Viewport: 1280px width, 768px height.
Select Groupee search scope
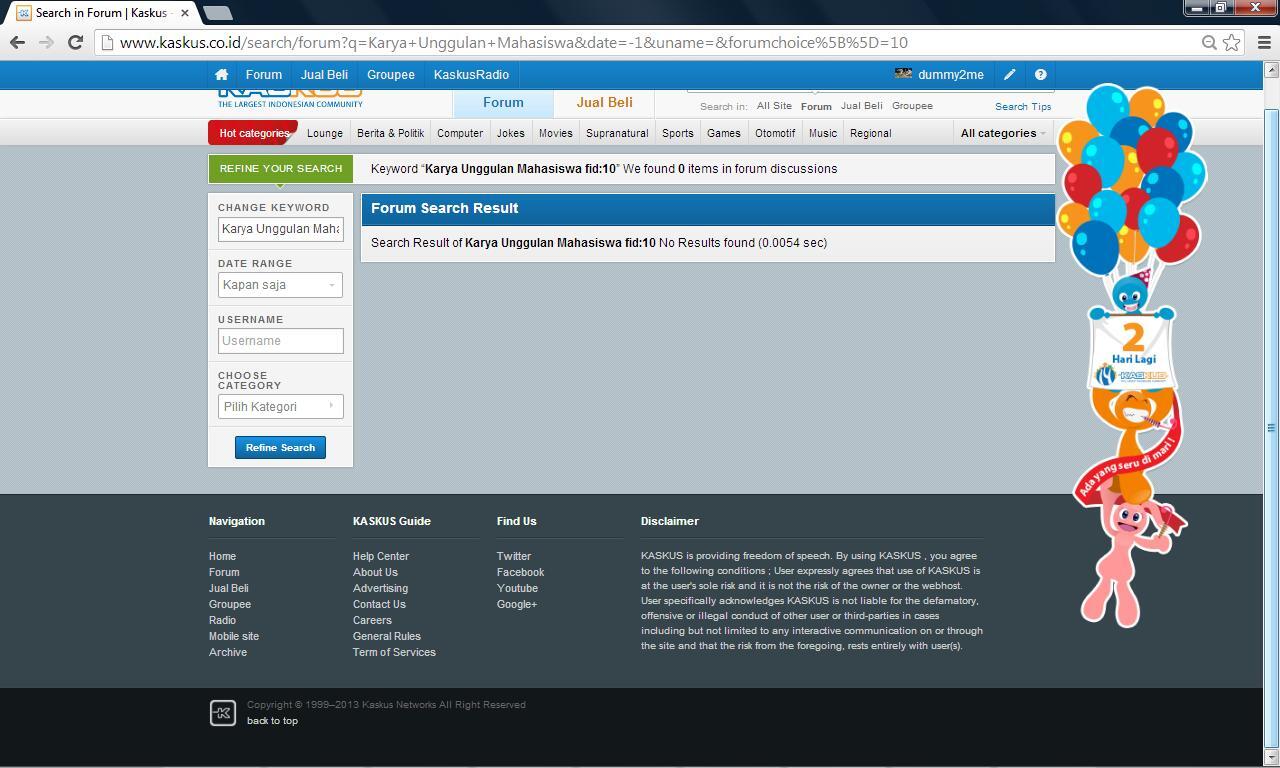pyautogui.click(x=912, y=106)
